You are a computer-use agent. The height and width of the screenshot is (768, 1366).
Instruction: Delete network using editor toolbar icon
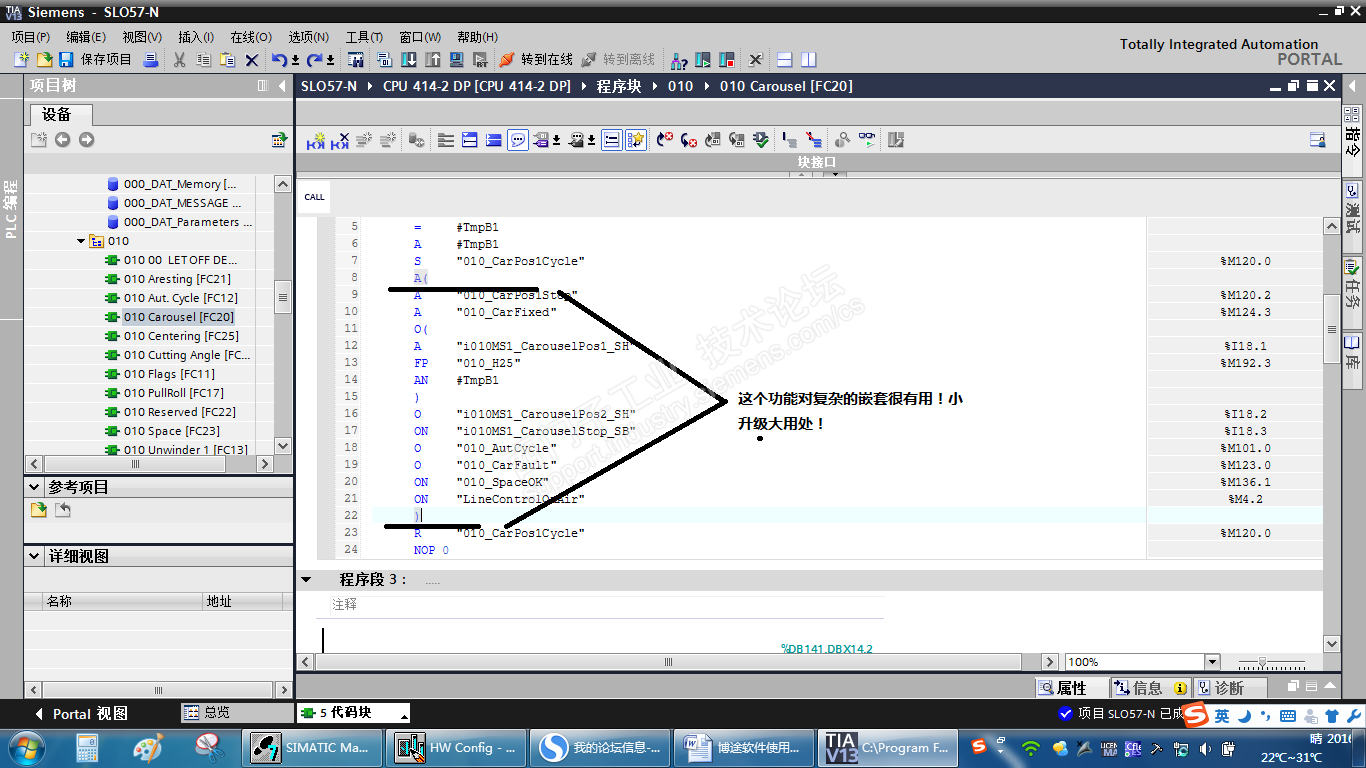[340, 140]
